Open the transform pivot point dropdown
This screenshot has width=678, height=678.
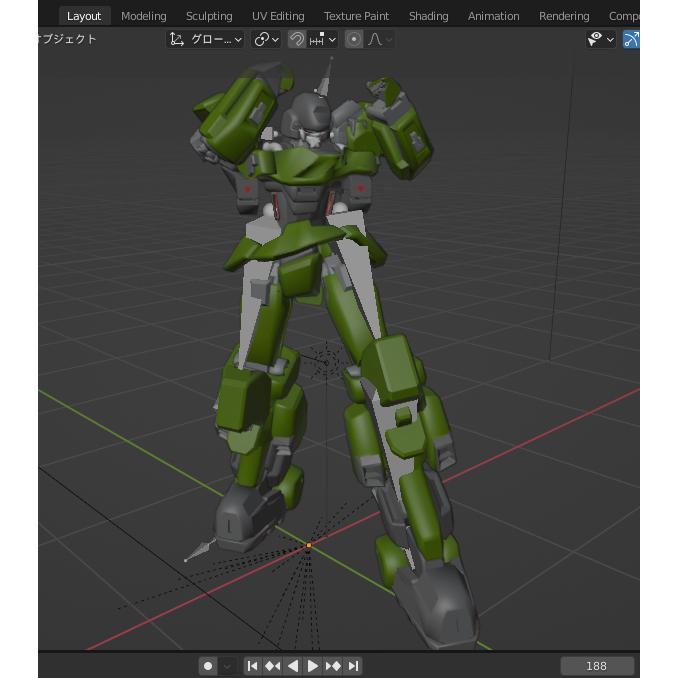tap(266, 39)
